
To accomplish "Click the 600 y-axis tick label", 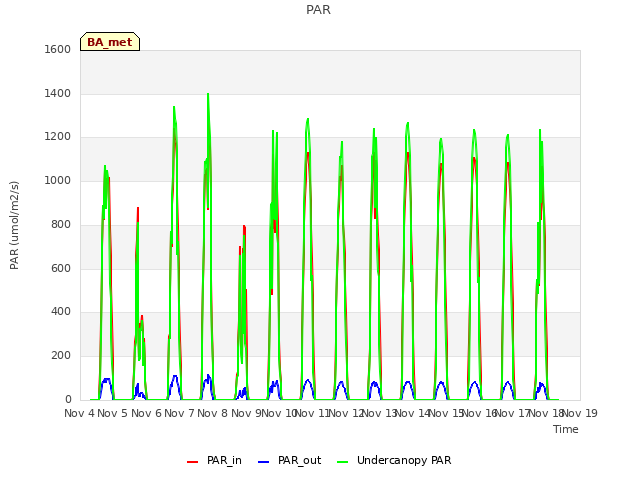I will pos(61,268).
